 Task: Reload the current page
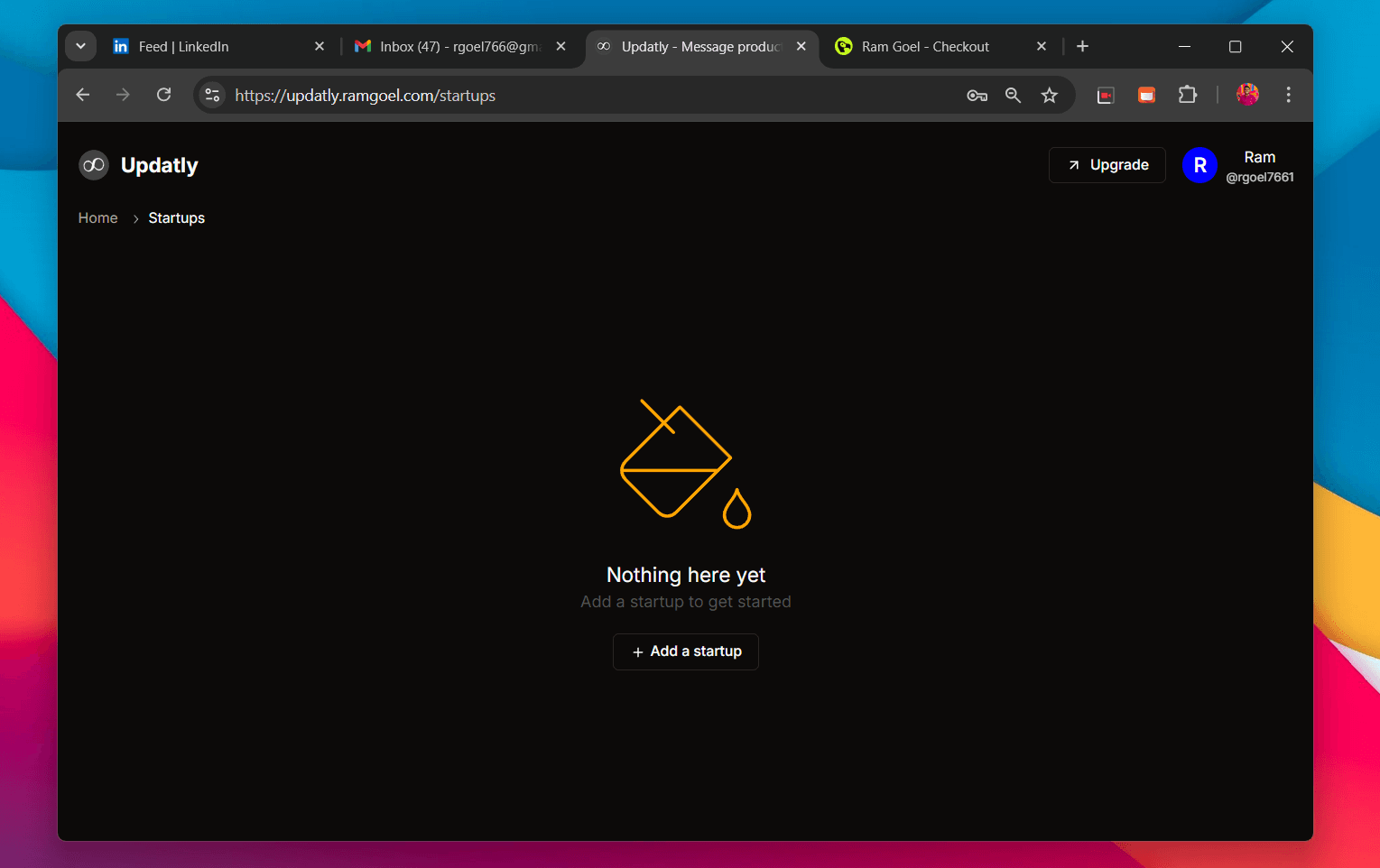coord(164,95)
